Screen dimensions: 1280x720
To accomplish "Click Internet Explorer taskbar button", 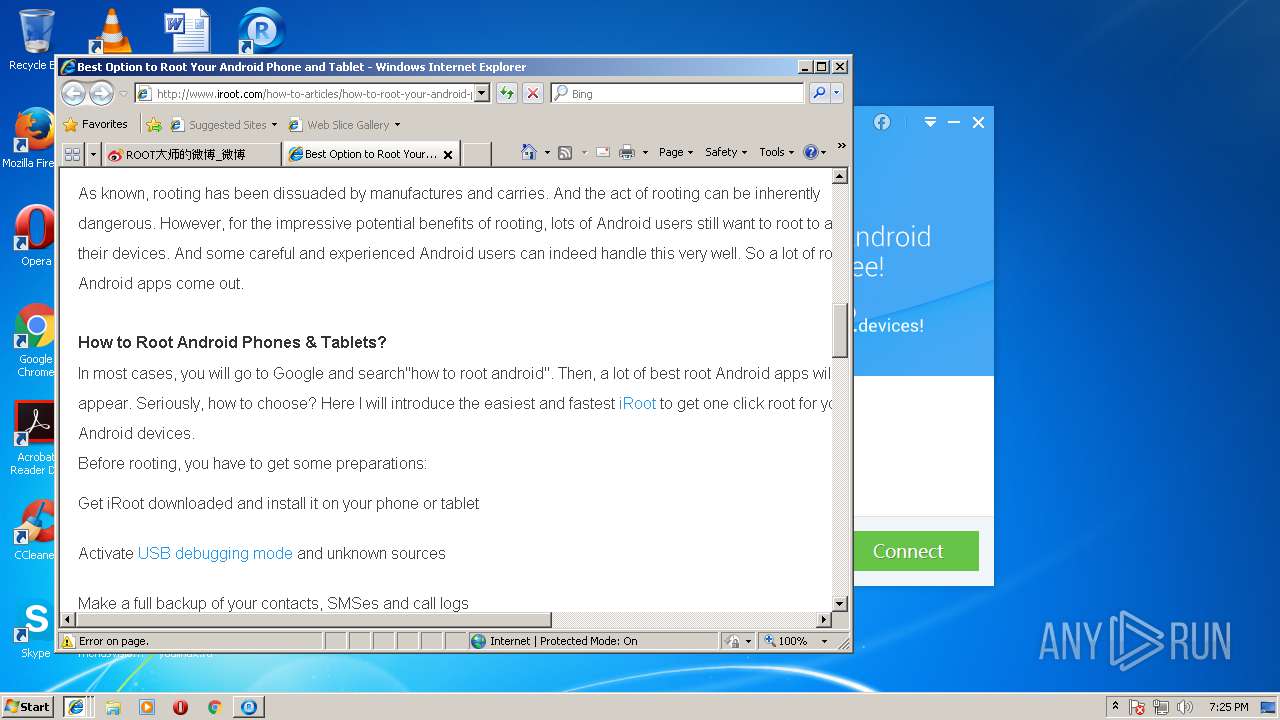I will tap(76, 706).
